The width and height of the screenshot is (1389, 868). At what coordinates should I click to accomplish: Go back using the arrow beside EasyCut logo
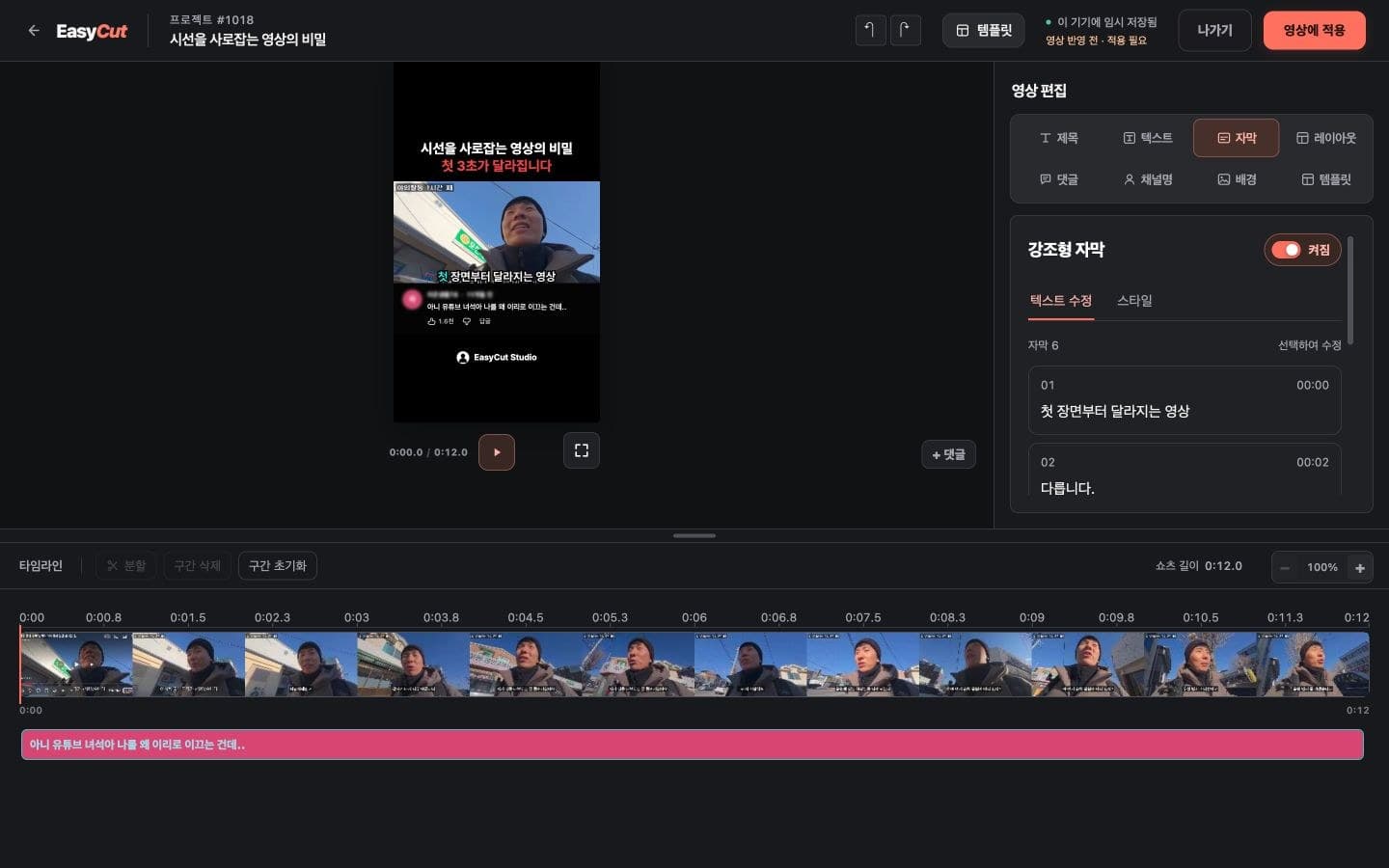point(34,31)
